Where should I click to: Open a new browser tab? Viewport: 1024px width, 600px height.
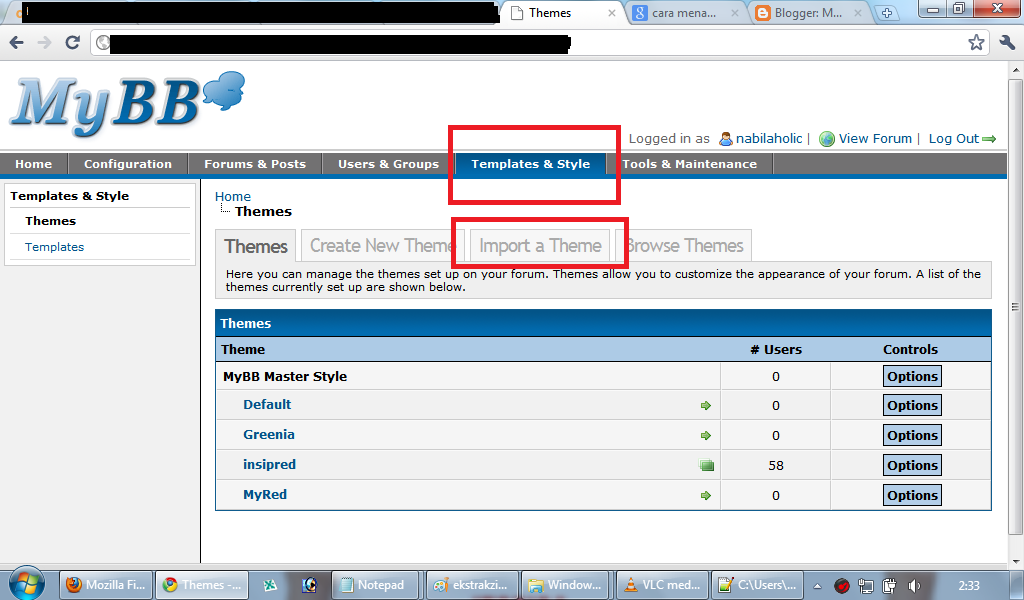(886, 13)
